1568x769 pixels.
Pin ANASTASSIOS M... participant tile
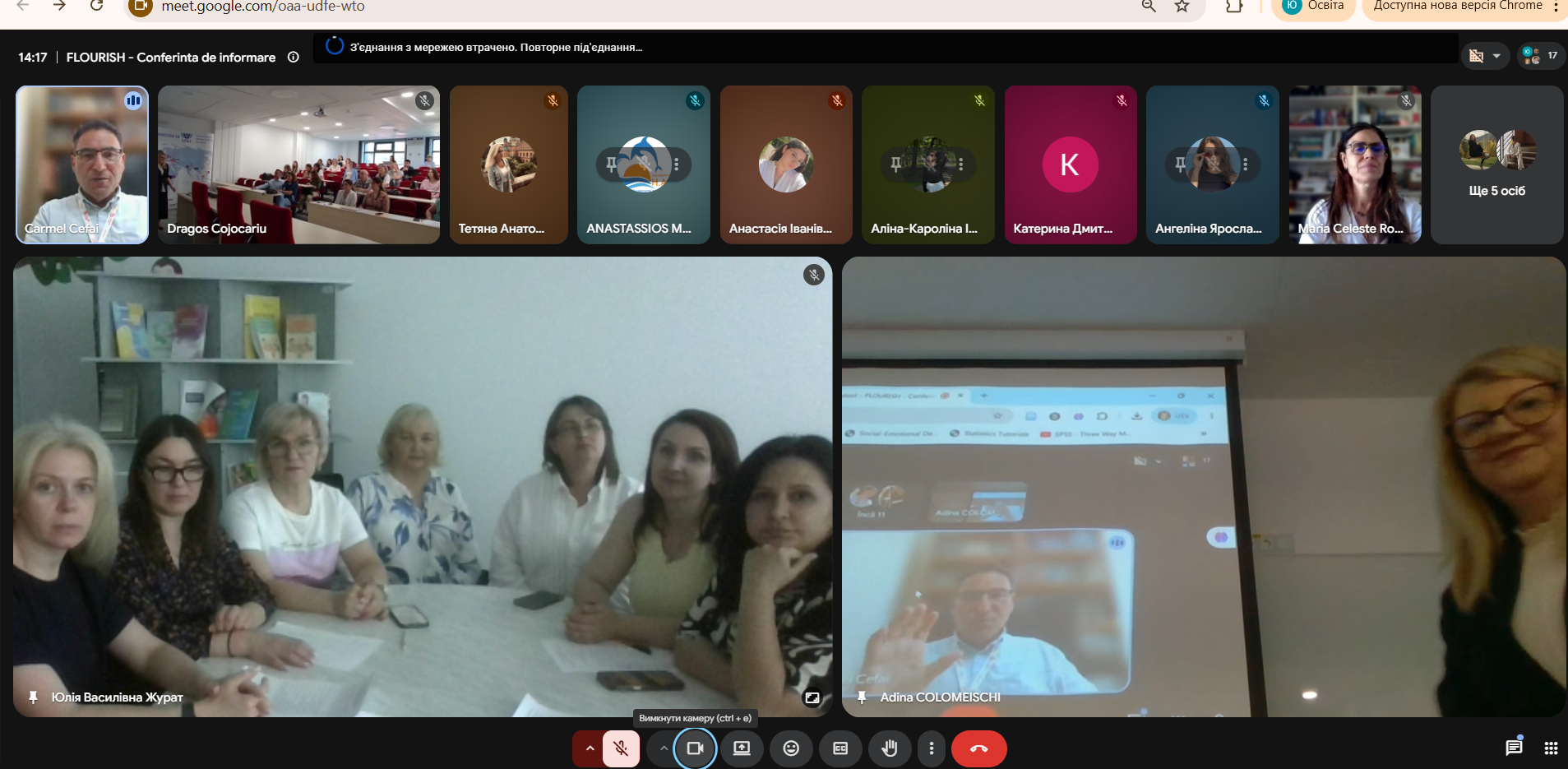(611, 164)
